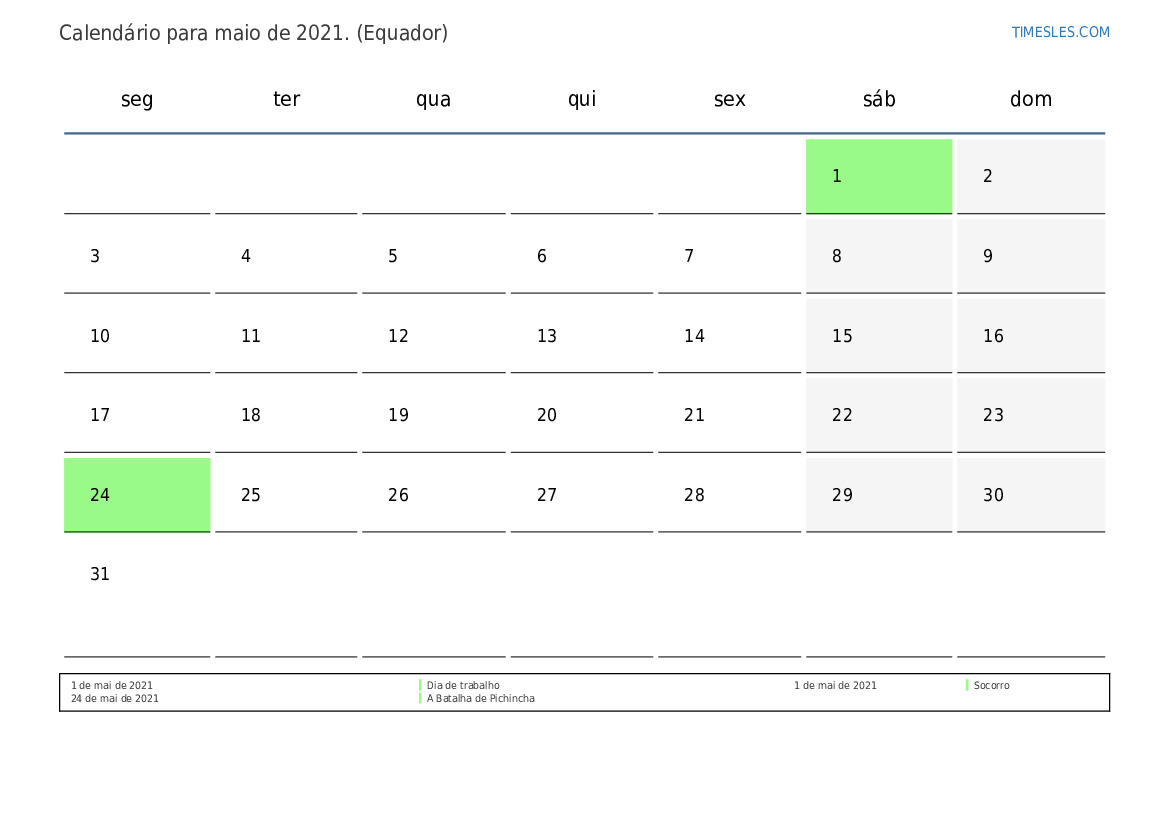This screenshot has width=1169, height=827.
Task: Click the 'A Batalha de Pichincha' legend entry
Action: point(480,699)
